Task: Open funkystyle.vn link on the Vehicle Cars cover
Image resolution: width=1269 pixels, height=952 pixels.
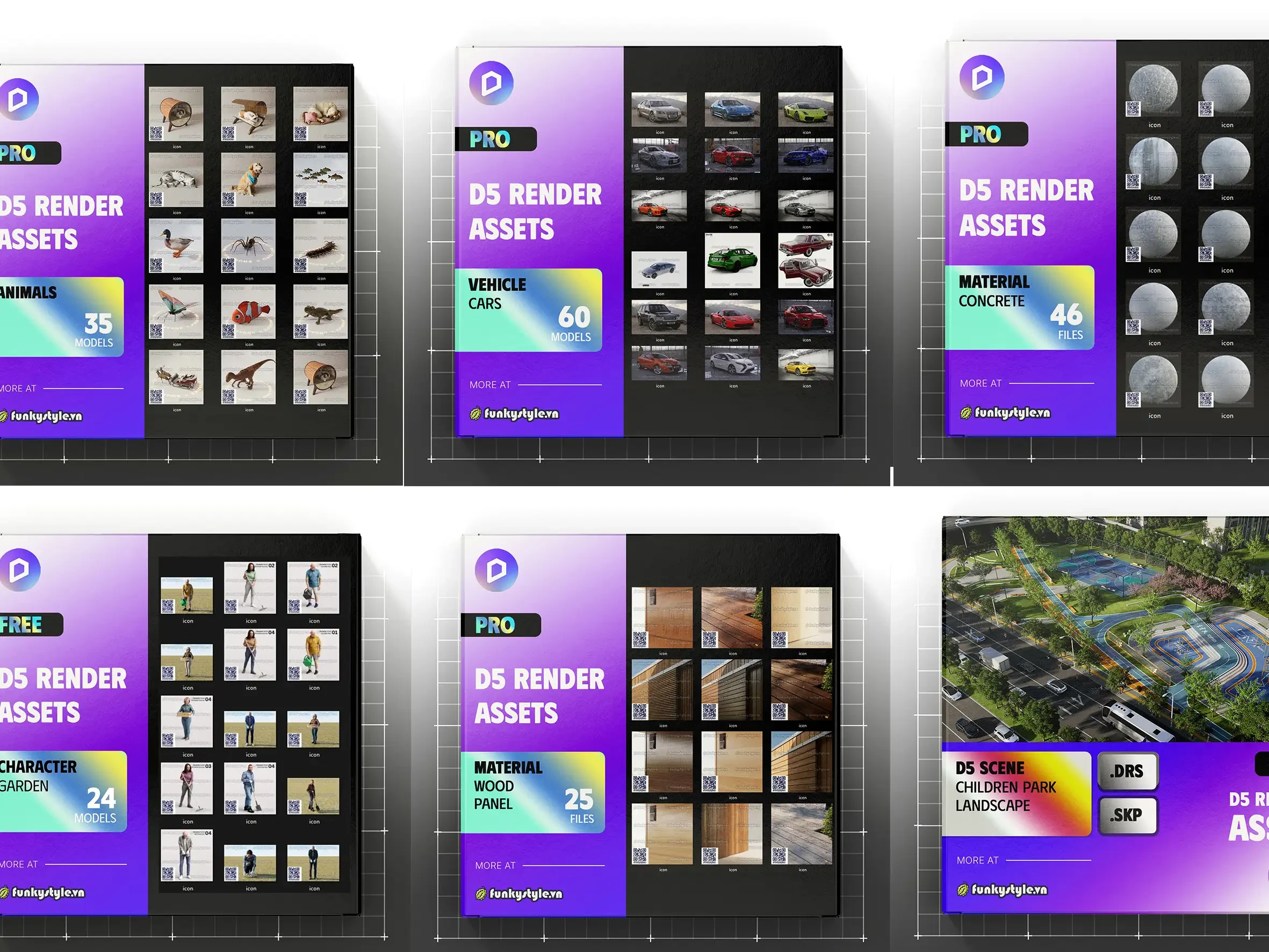Action: click(514, 413)
